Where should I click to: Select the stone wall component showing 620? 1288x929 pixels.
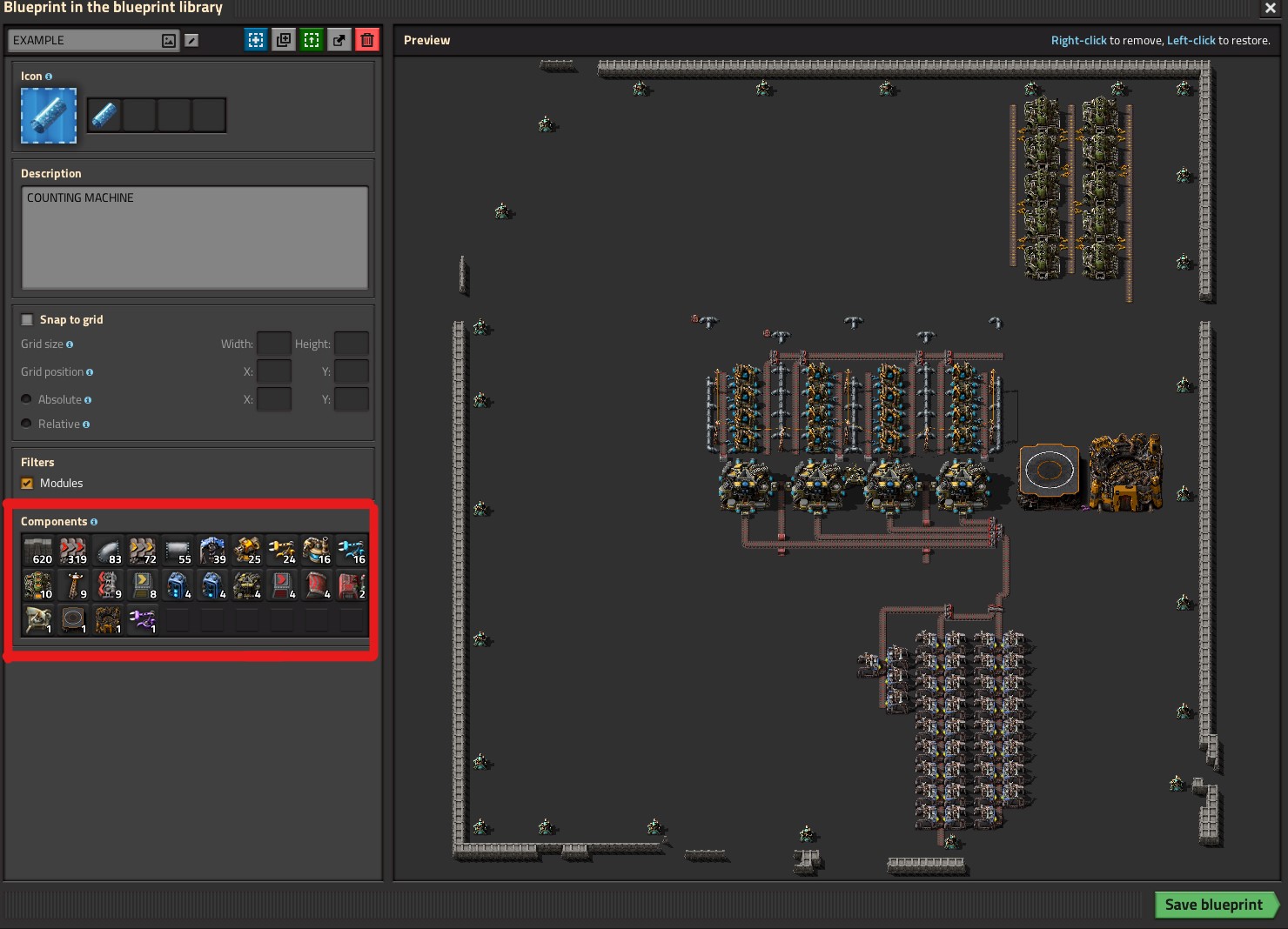(38, 550)
